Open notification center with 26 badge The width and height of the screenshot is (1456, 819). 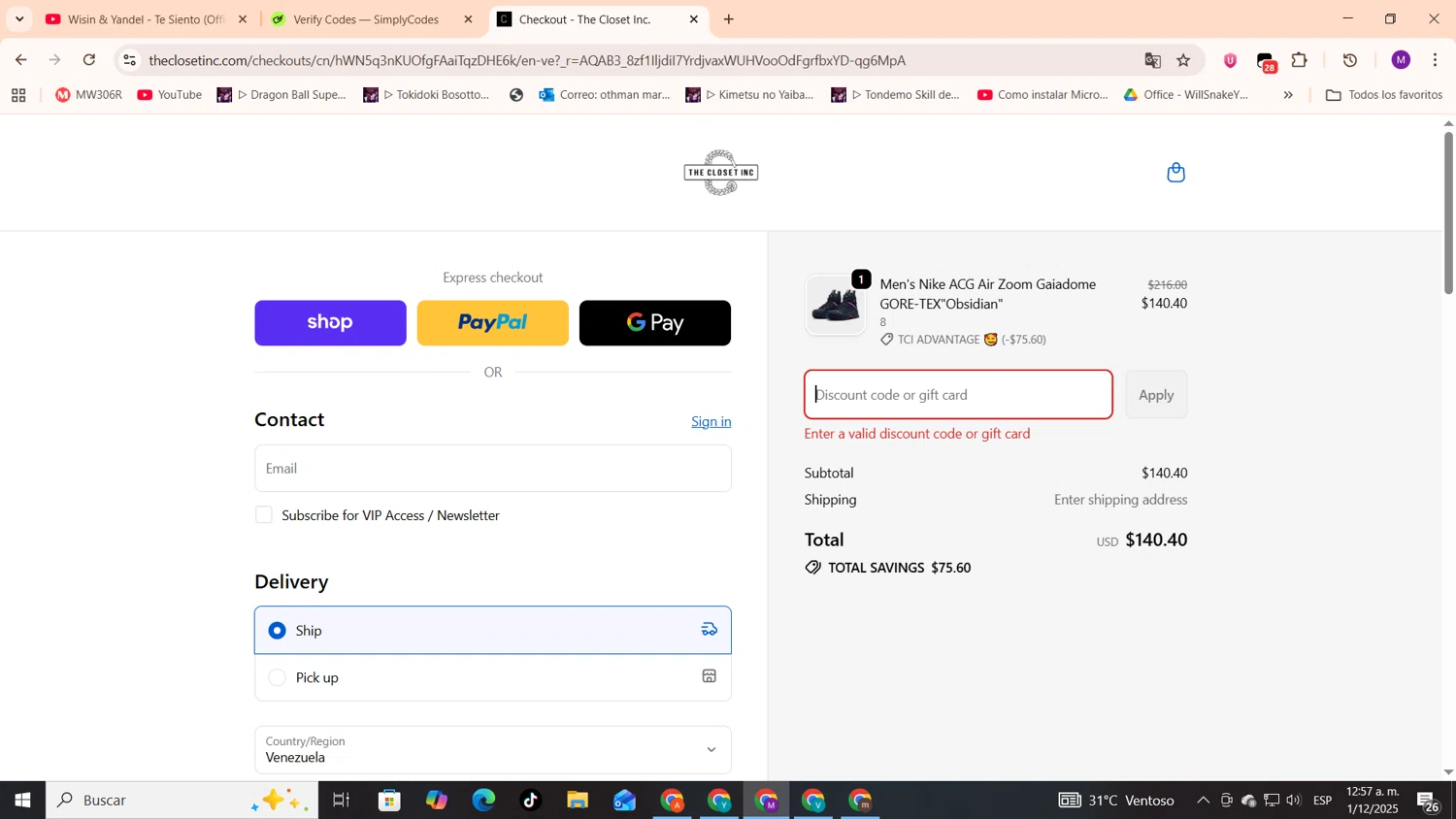1429,802
